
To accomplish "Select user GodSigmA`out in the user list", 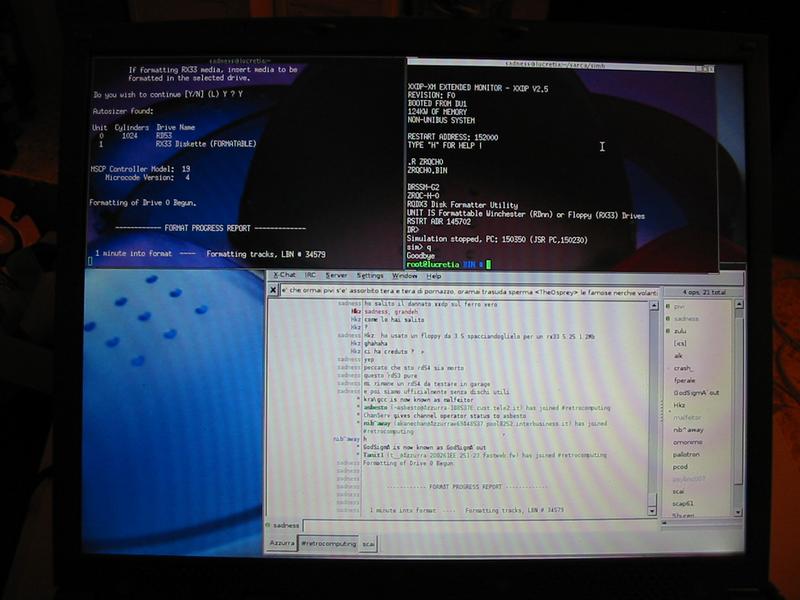I will pos(696,393).
